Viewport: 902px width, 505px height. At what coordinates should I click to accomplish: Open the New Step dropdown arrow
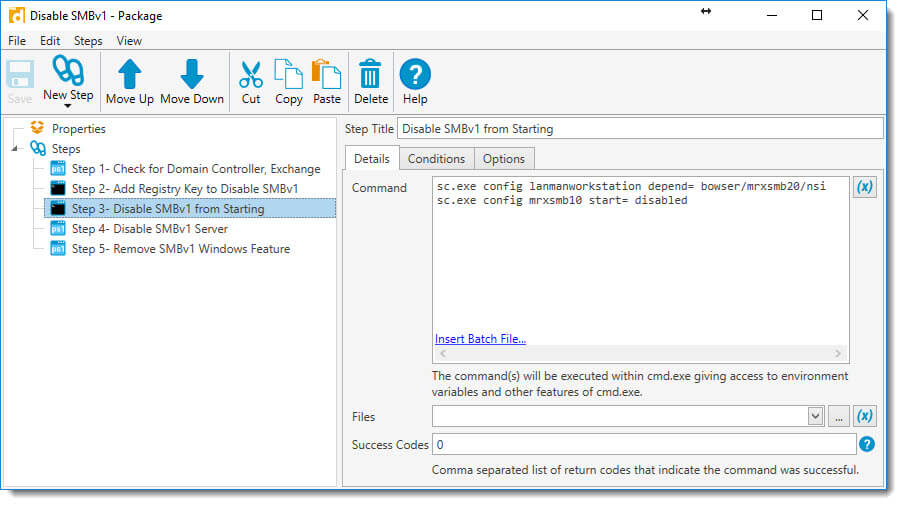[67, 106]
